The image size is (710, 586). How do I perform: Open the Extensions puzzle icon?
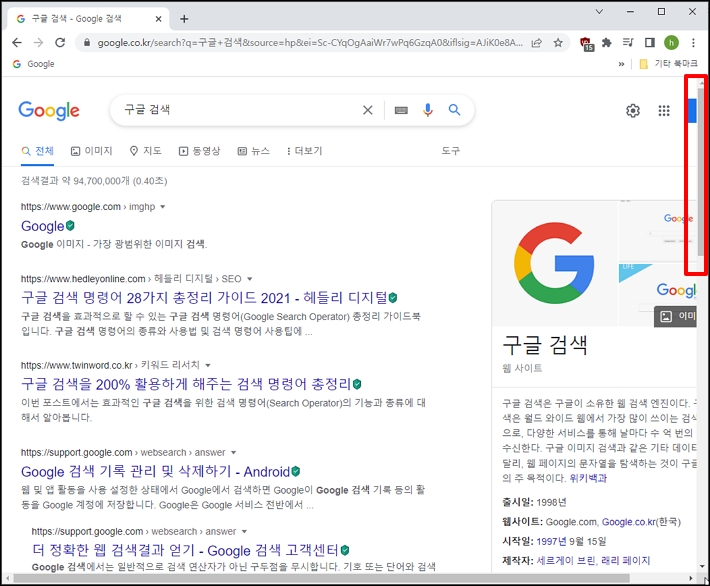click(x=606, y=43)
